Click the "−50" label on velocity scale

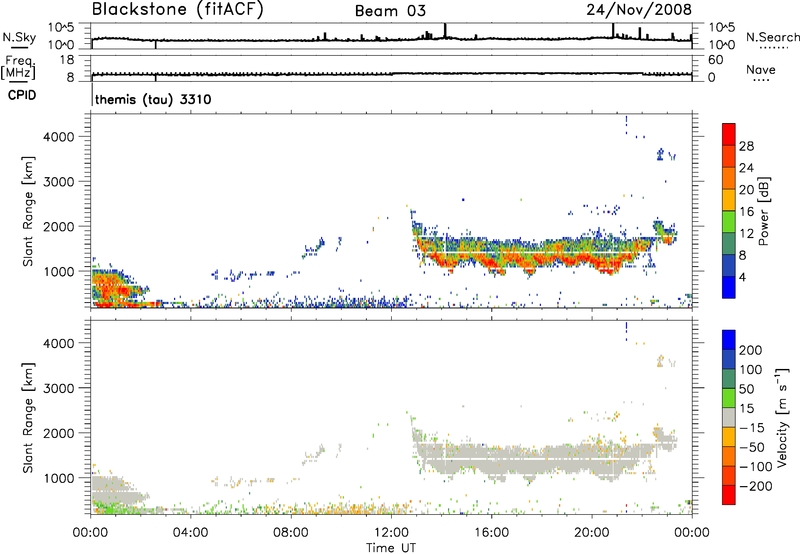(752, 447)
